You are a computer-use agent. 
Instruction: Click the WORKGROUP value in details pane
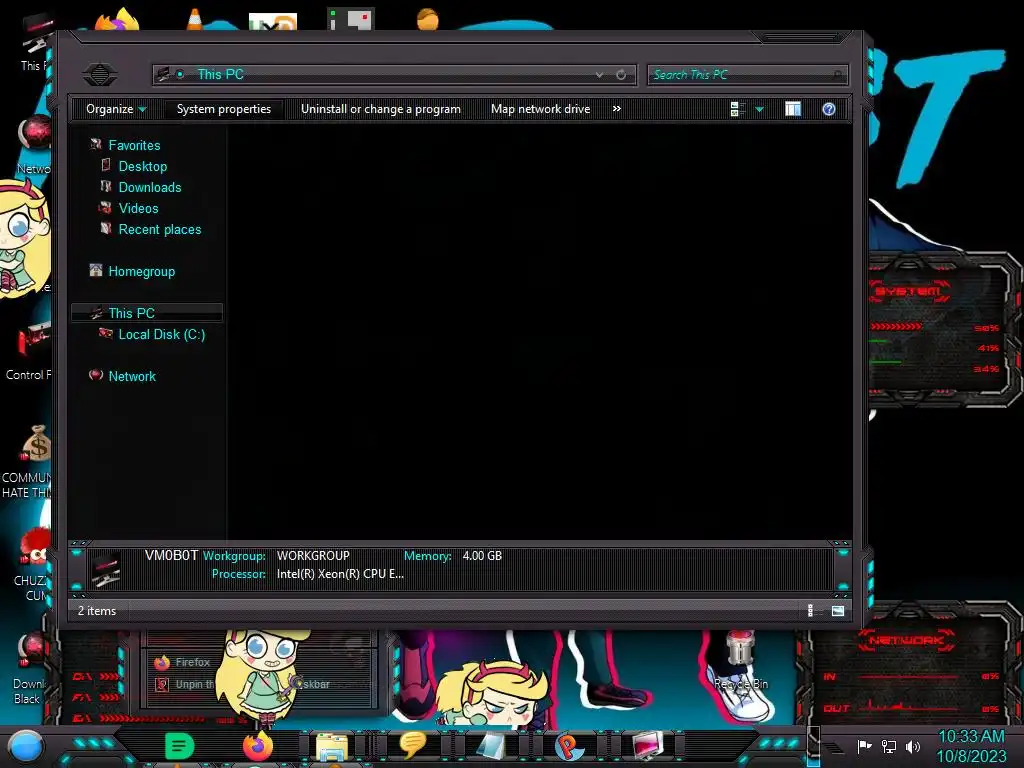(313, 556)
